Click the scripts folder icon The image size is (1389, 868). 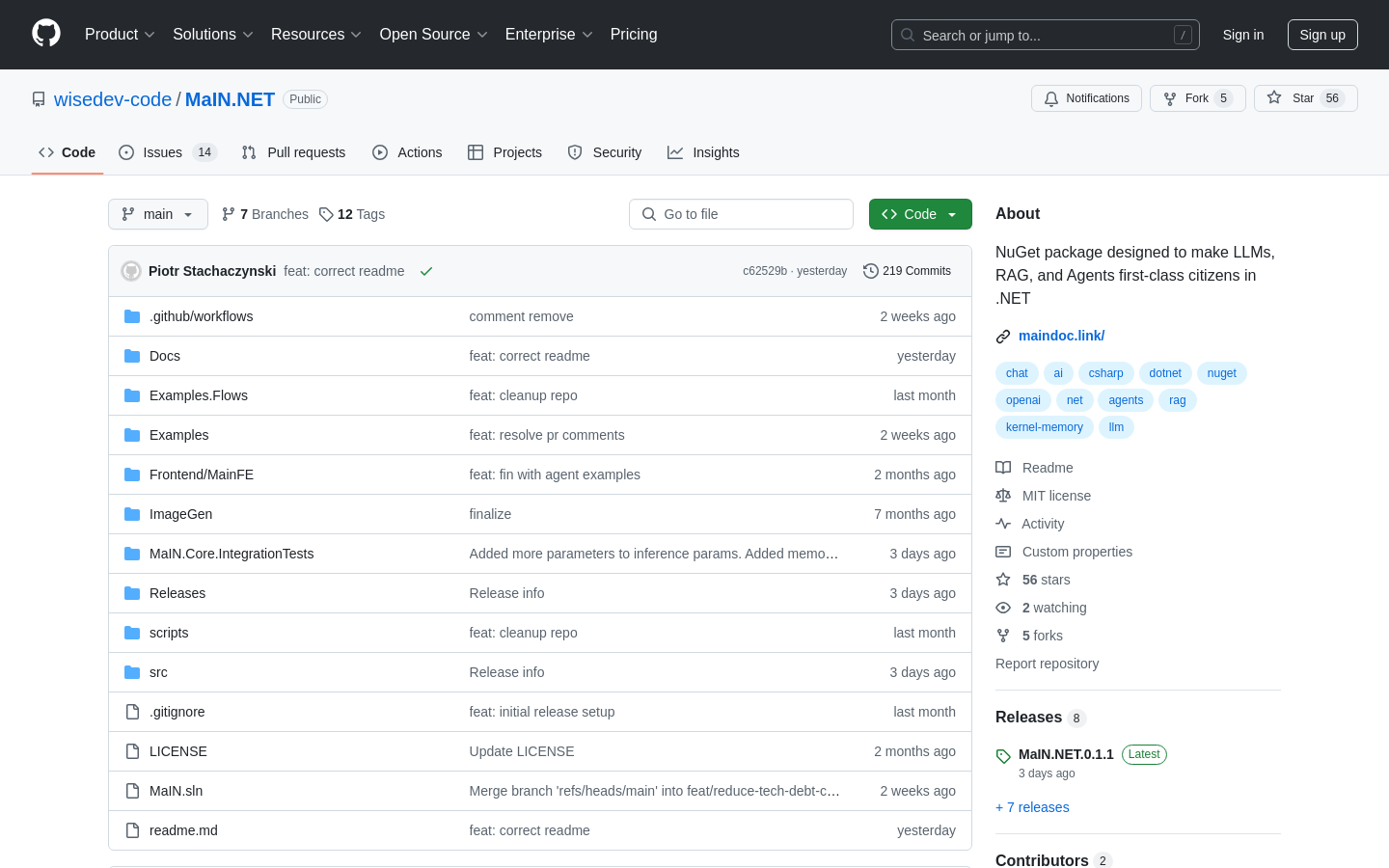pyautogui.click(x=132, y=633)
